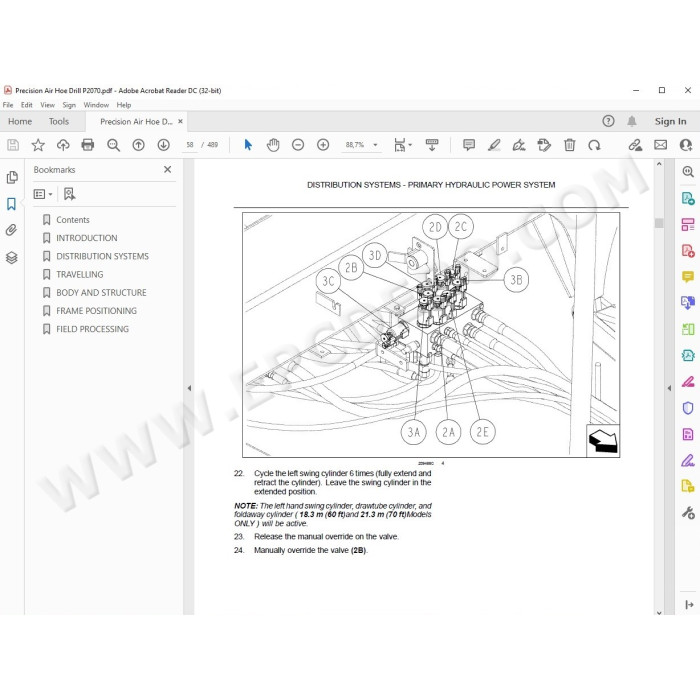Send file by email envelope icon
The width and height of the screenshot is (700, 700).
click(661, 145)
